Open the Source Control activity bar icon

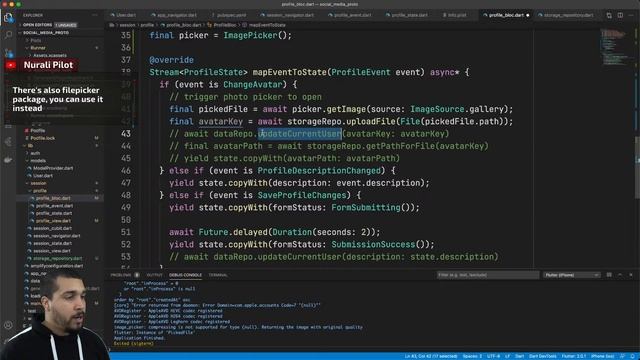click(x=8, y=52)
